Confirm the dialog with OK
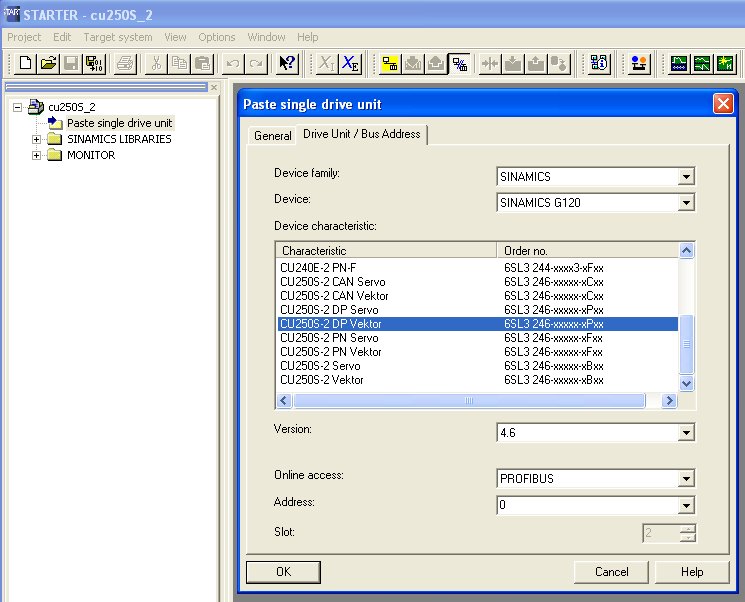The image size is (745, 602). (x=283, y=572)
